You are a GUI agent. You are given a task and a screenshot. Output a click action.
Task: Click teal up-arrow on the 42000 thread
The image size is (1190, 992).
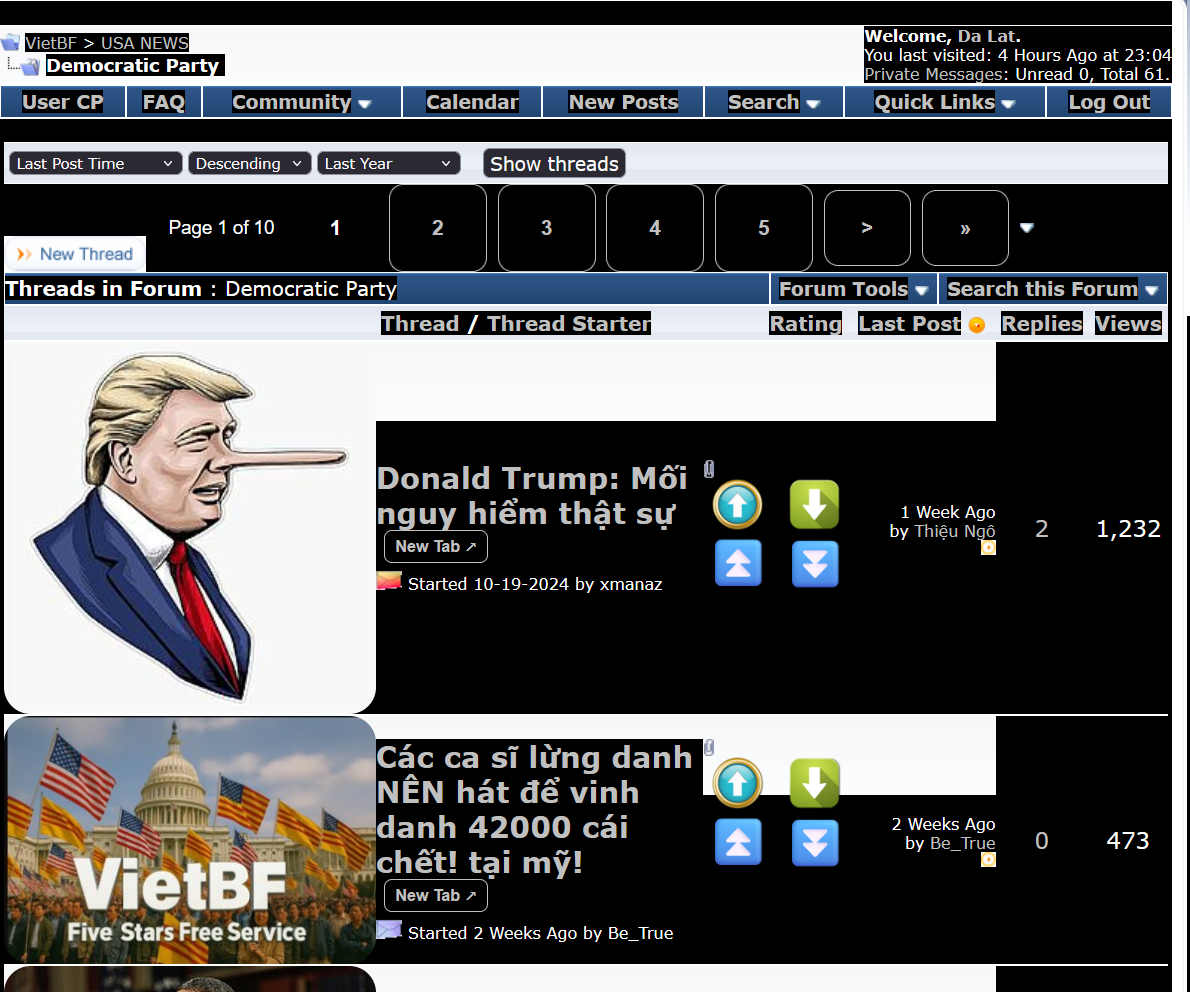point(737,784)
